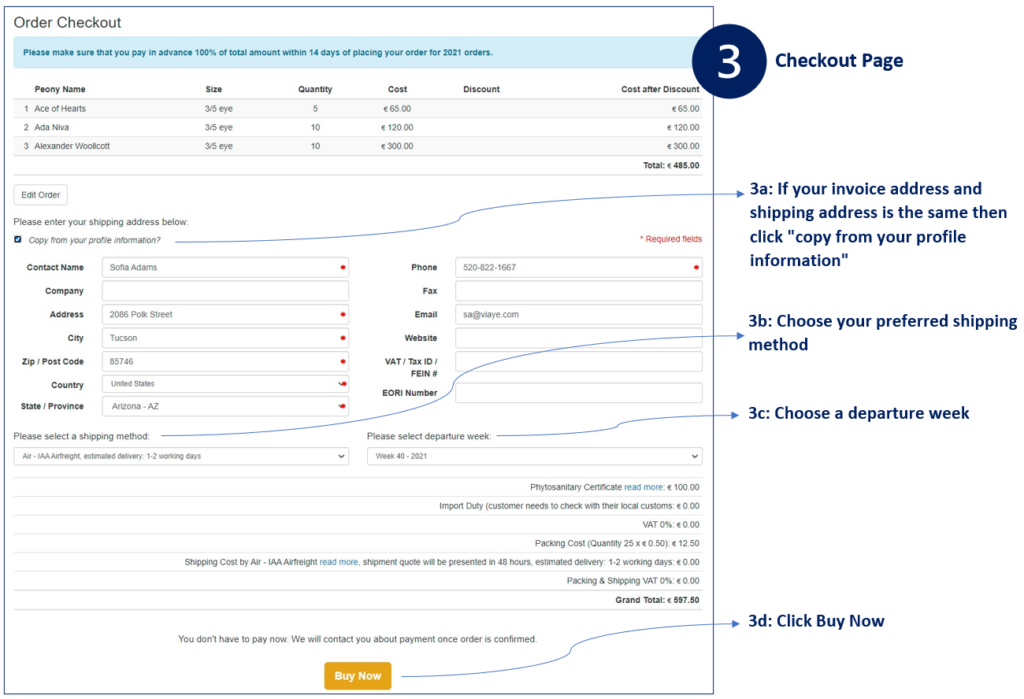The height and width of the screenshot is (699, 1024).
Task: Click the Website input field
Action: pos(578,337)
